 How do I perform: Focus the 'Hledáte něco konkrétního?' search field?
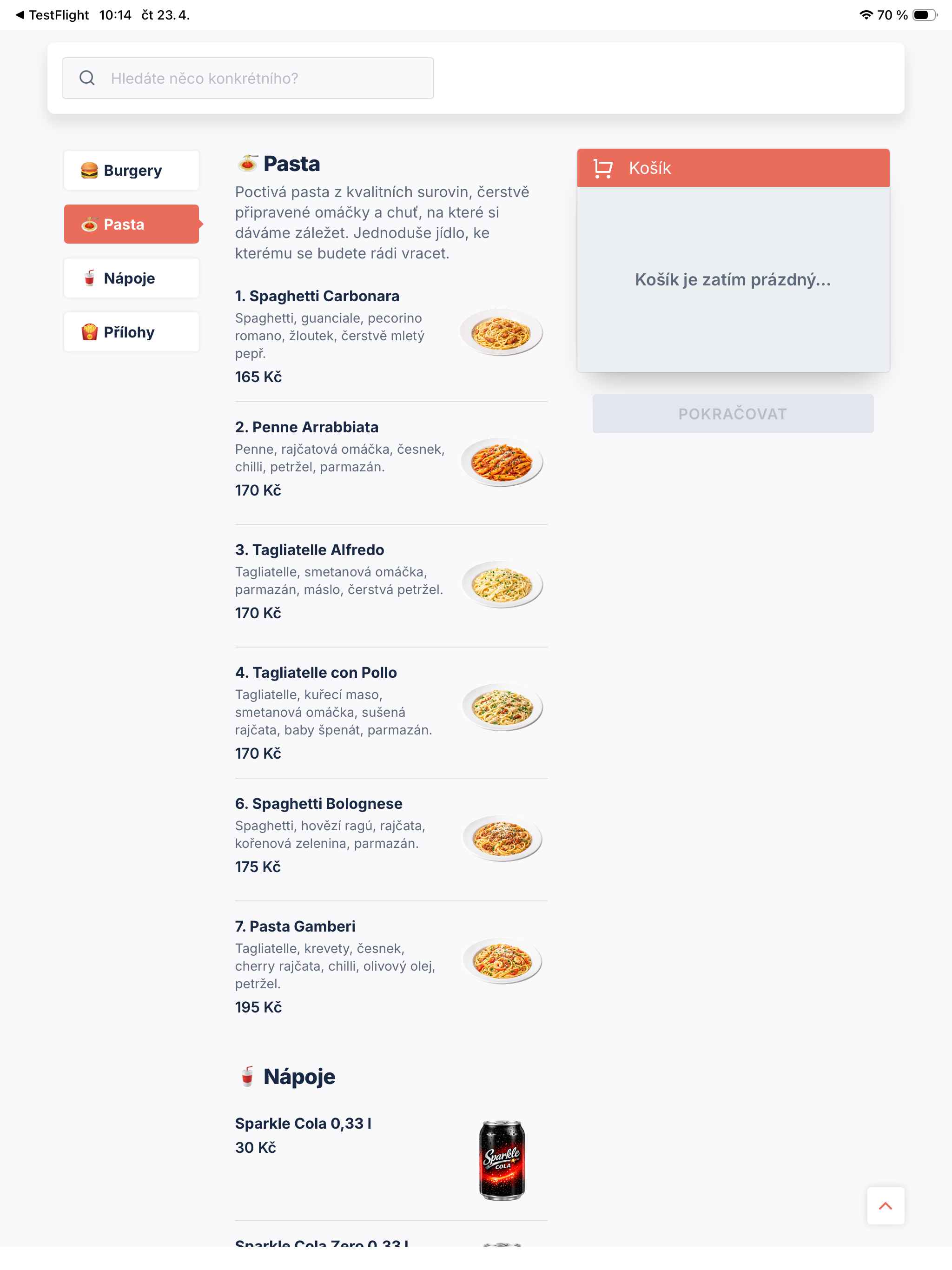pyautogui.click(x=248, y=78)
